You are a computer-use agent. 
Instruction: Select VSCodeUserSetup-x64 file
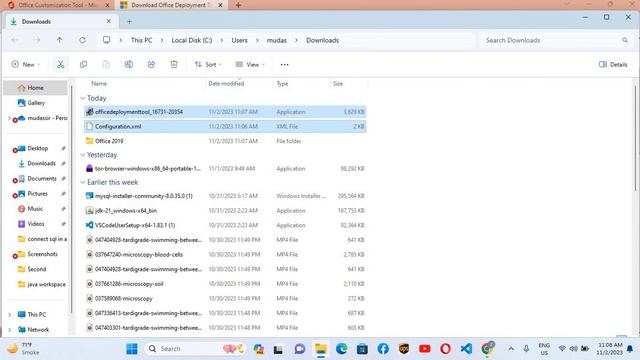[225, 225]
